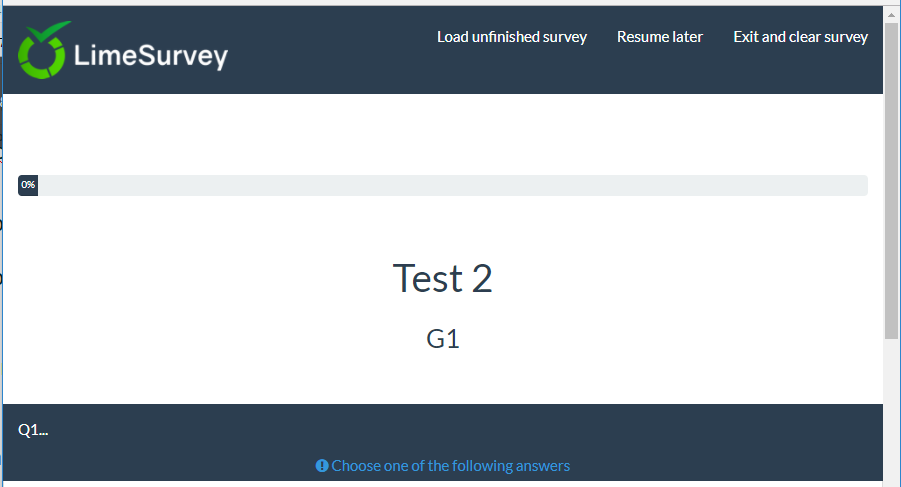Screen dimensions: 901x487
Task: Click the LimeSurvey wordmark text
Action: coord(151,56)
